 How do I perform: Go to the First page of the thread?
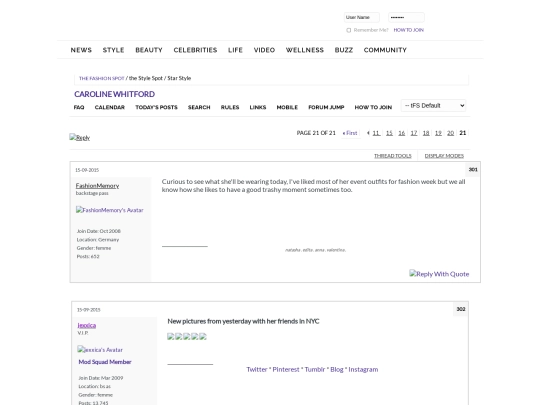point(350,133)
